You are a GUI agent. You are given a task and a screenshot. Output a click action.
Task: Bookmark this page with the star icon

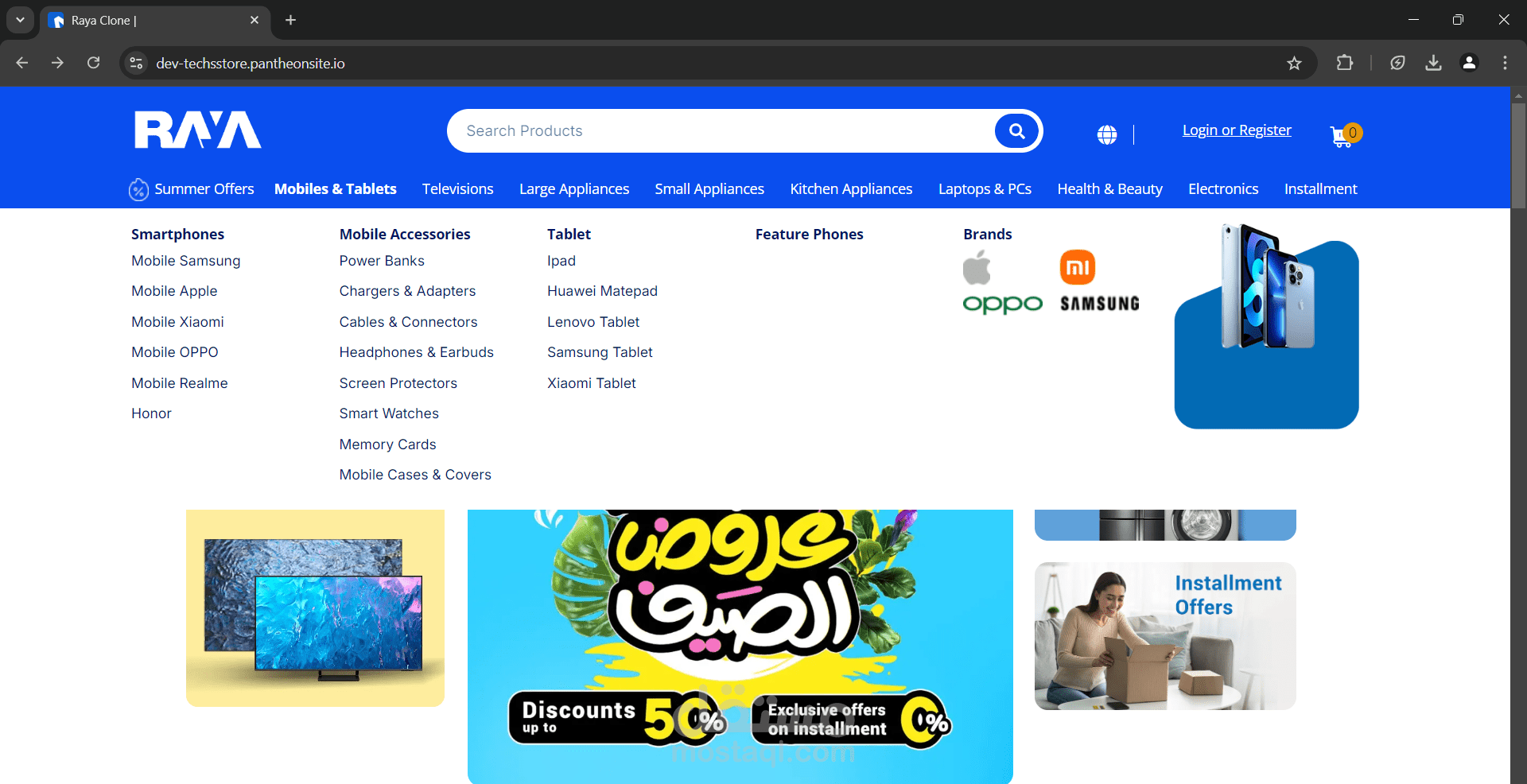click(x=1294, y=63)
